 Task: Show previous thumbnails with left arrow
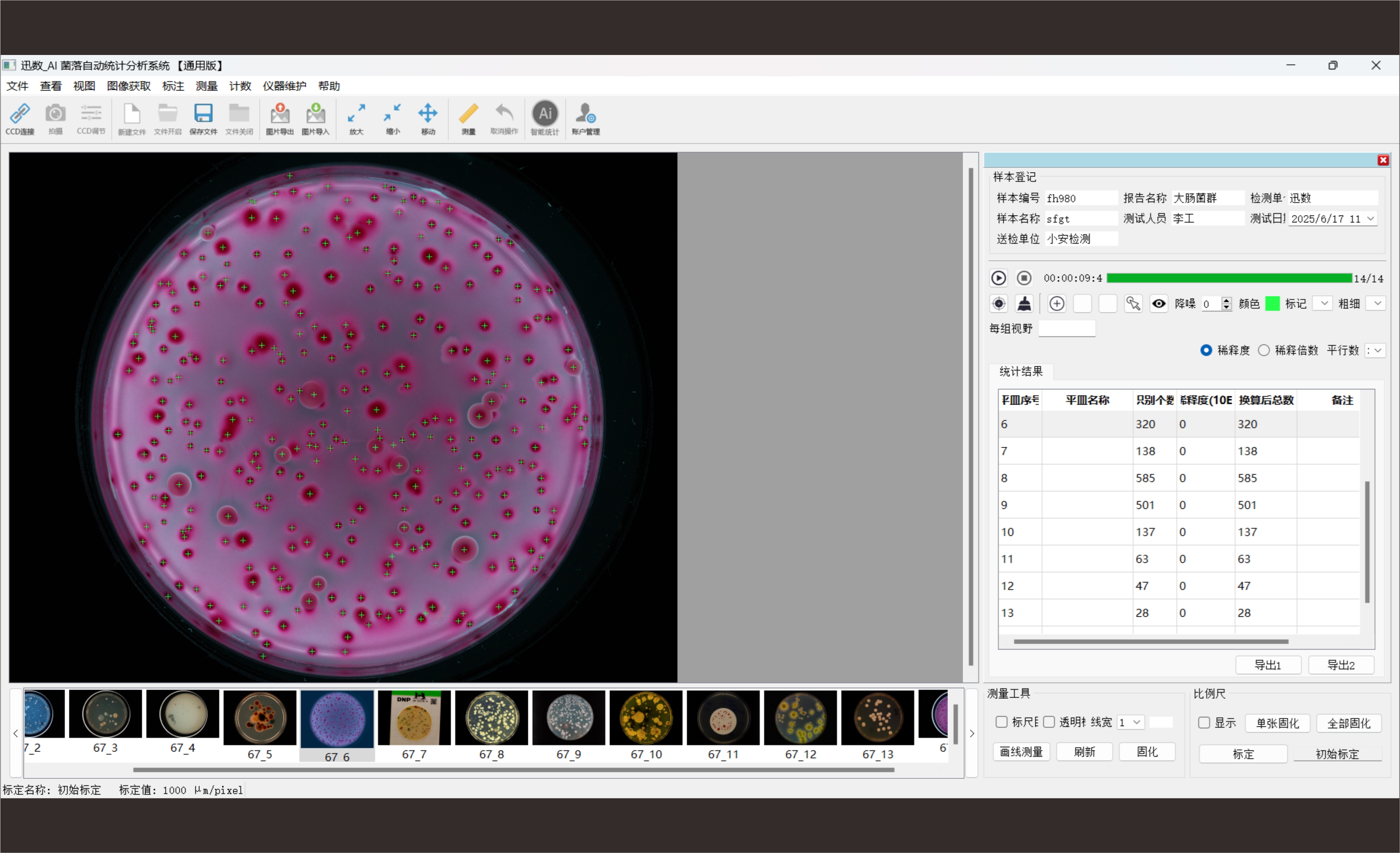[16, 733]
